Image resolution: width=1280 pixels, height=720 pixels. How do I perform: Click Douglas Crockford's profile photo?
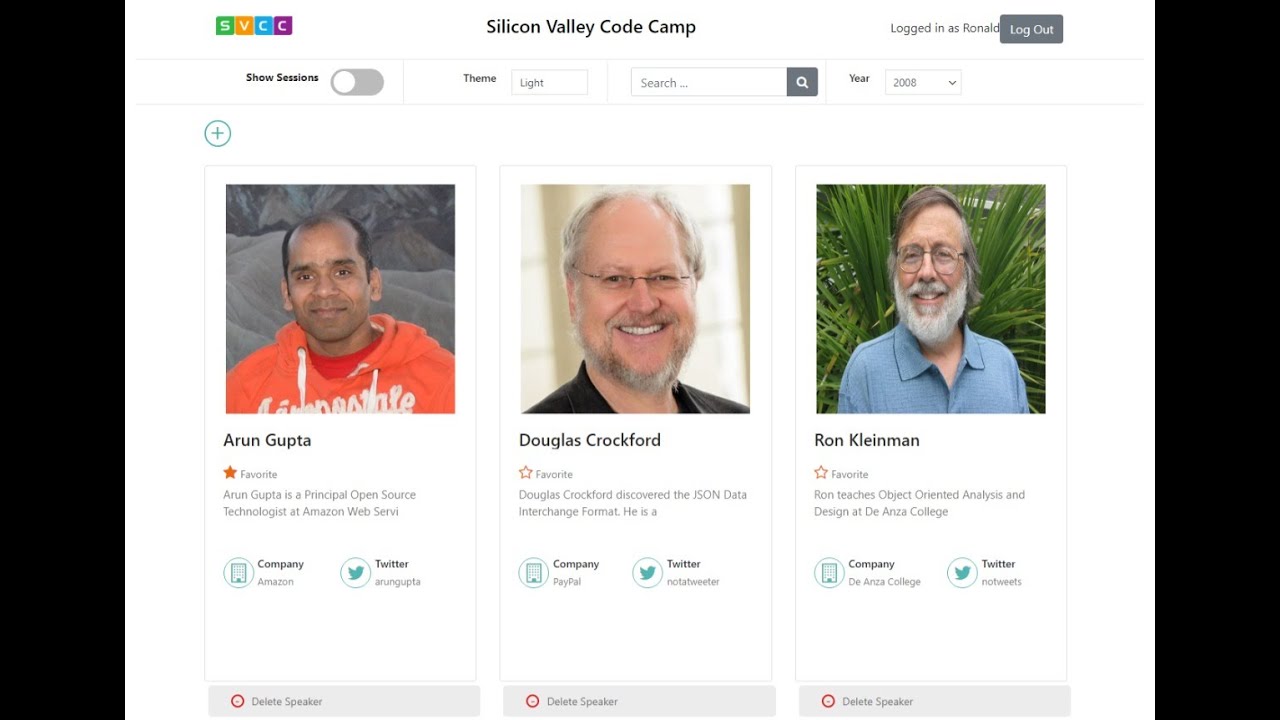pos(635,298)
